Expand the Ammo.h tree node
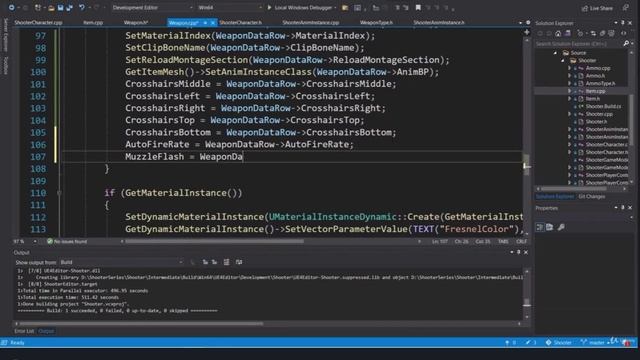The height and width of the screenshot is (360, 640). click(x=570, y=76)
